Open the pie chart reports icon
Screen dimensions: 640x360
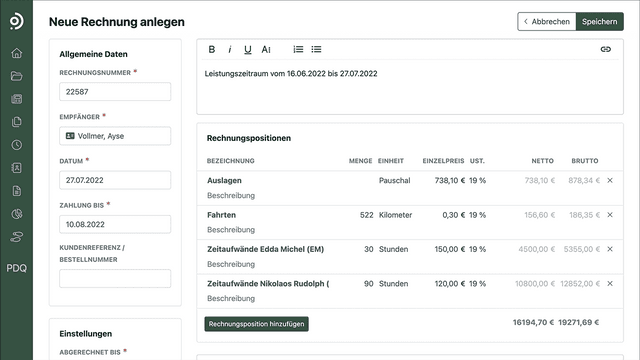pyautogui.click(x=16, y=214)
